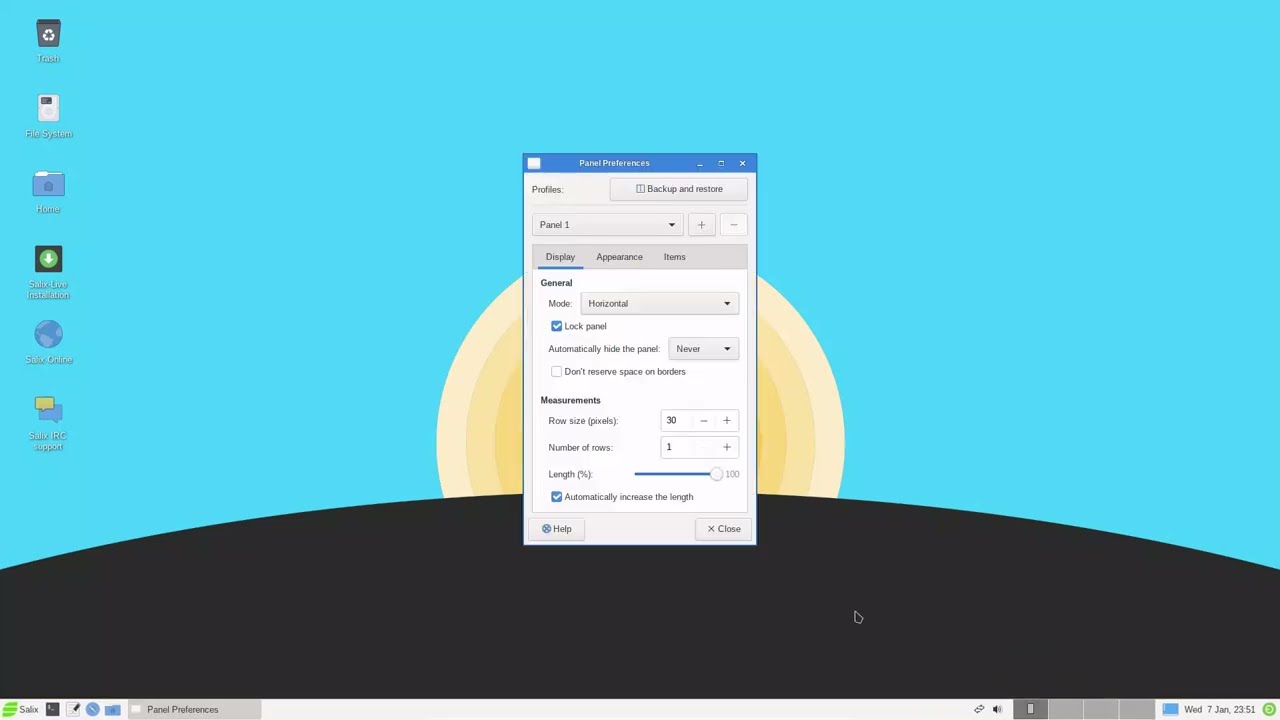This screenshot has height=720, width=1280.
Task: Open the file manager taskbar icon
Action: 112,709
